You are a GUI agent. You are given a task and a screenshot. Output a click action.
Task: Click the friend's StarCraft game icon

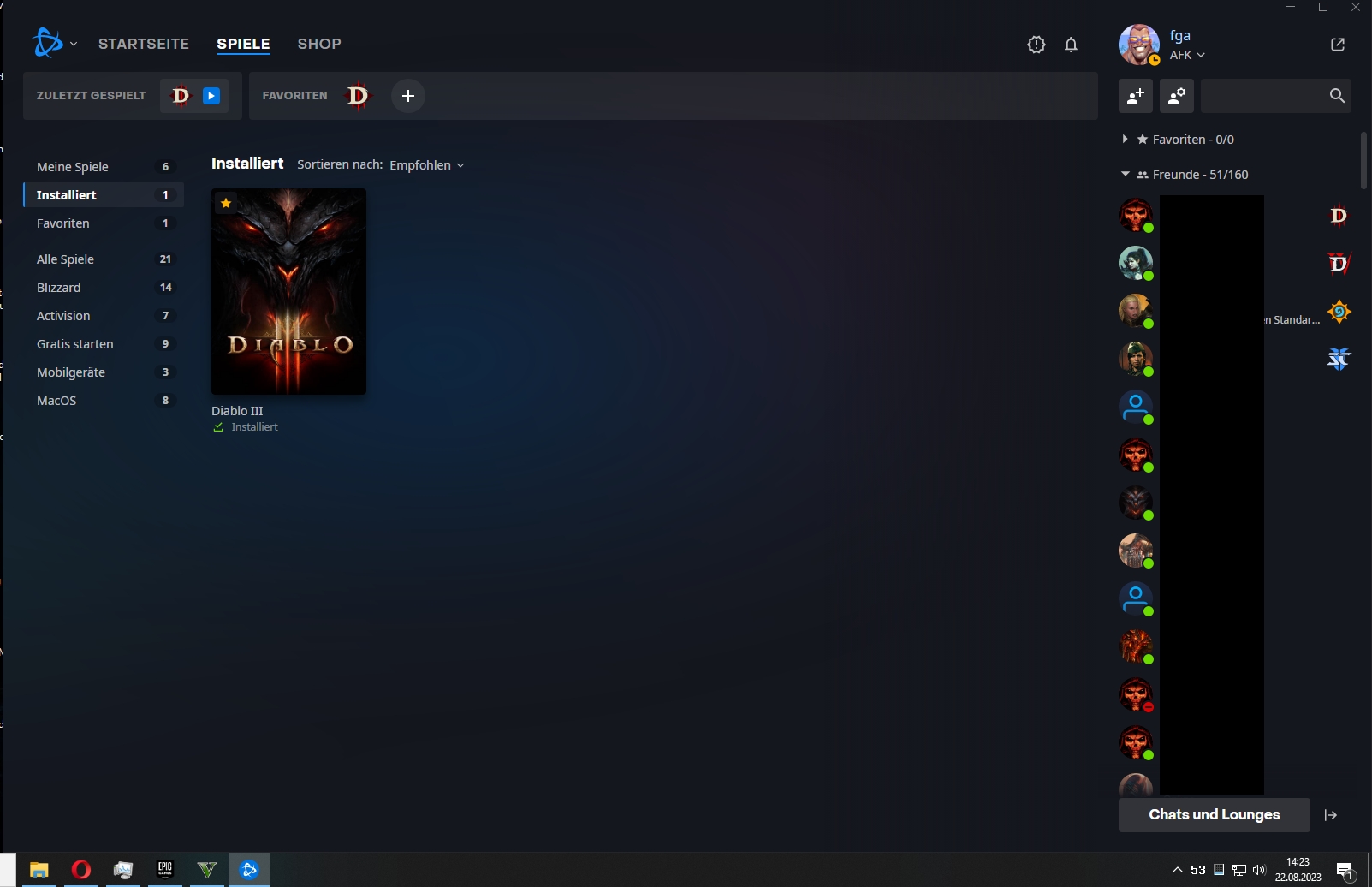[1339, 360]
